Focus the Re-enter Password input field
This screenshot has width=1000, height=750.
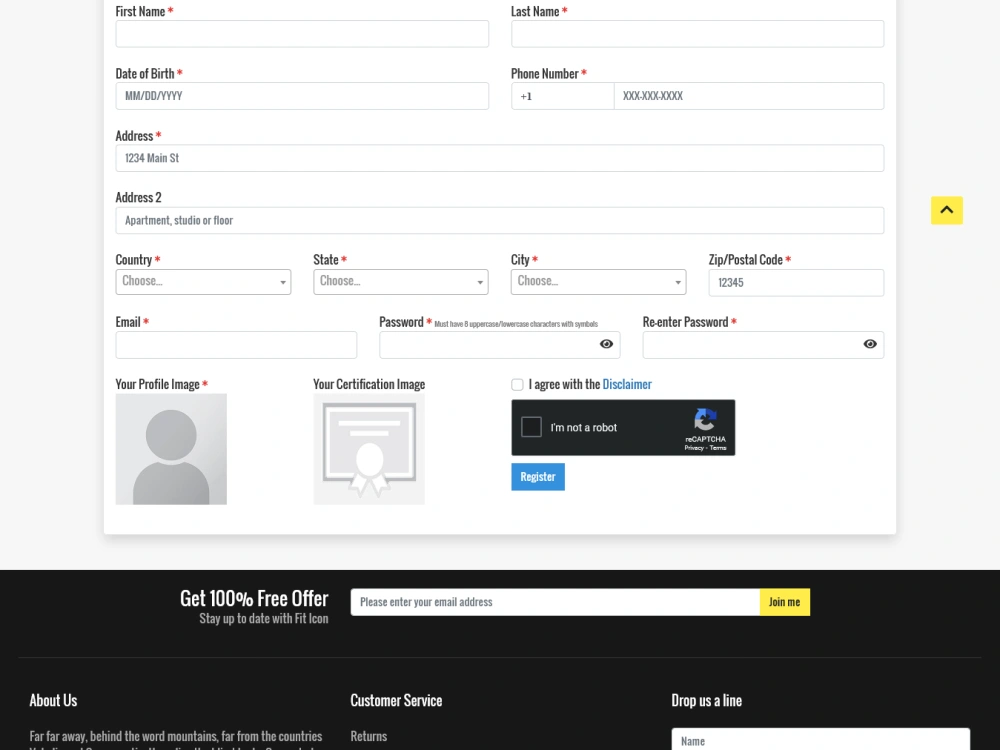click(x=763, y=345)
